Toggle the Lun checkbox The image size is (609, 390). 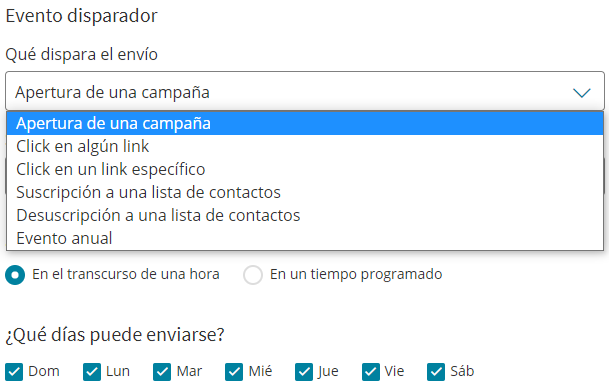(92, 372)
